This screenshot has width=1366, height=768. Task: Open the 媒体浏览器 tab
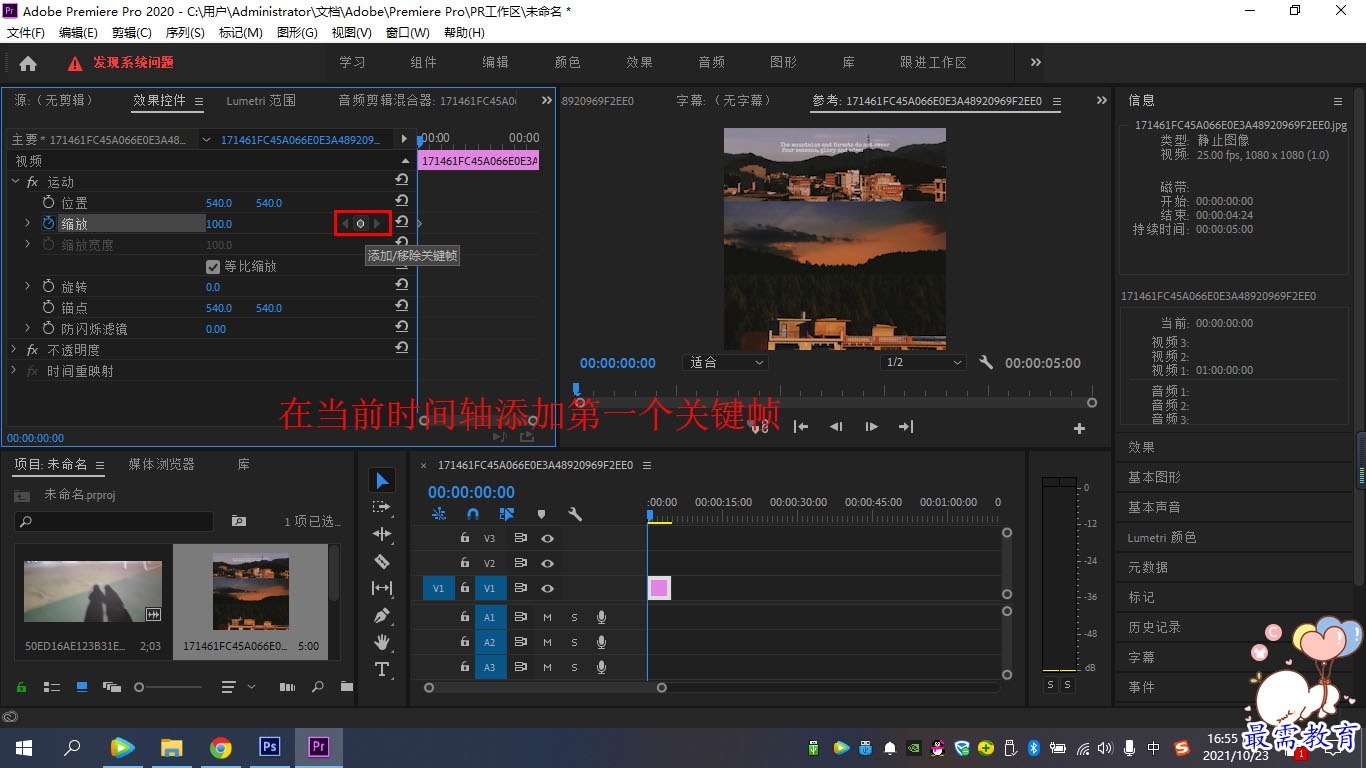[162, 464]
